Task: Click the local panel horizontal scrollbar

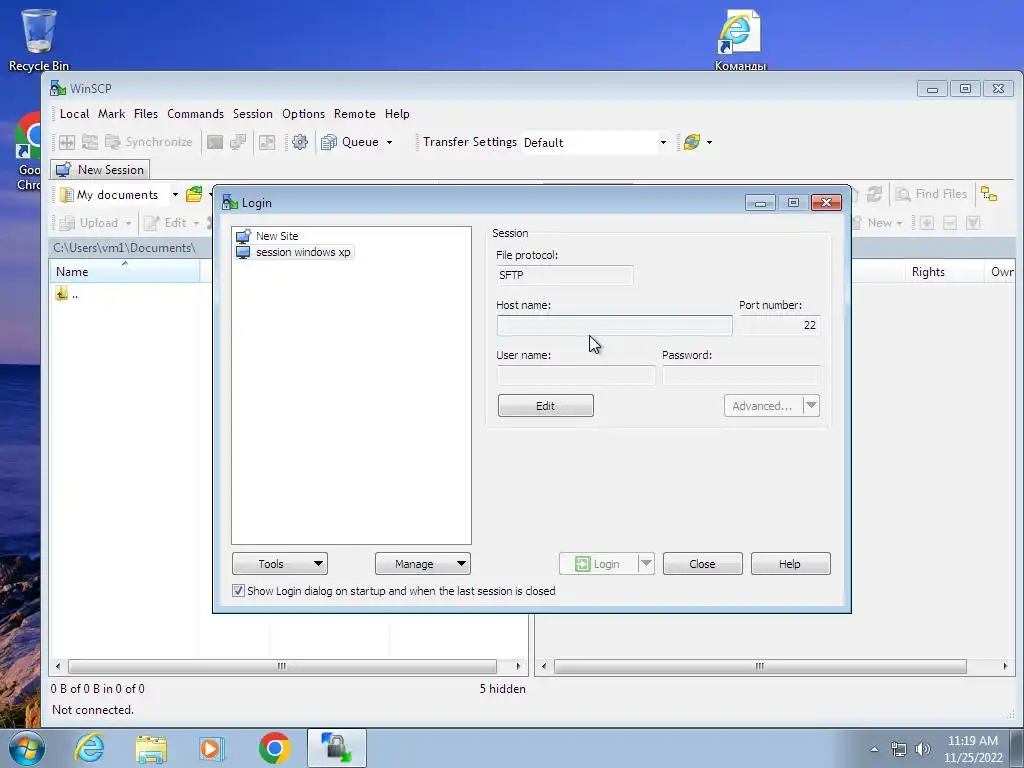Action: pos(282,666)
